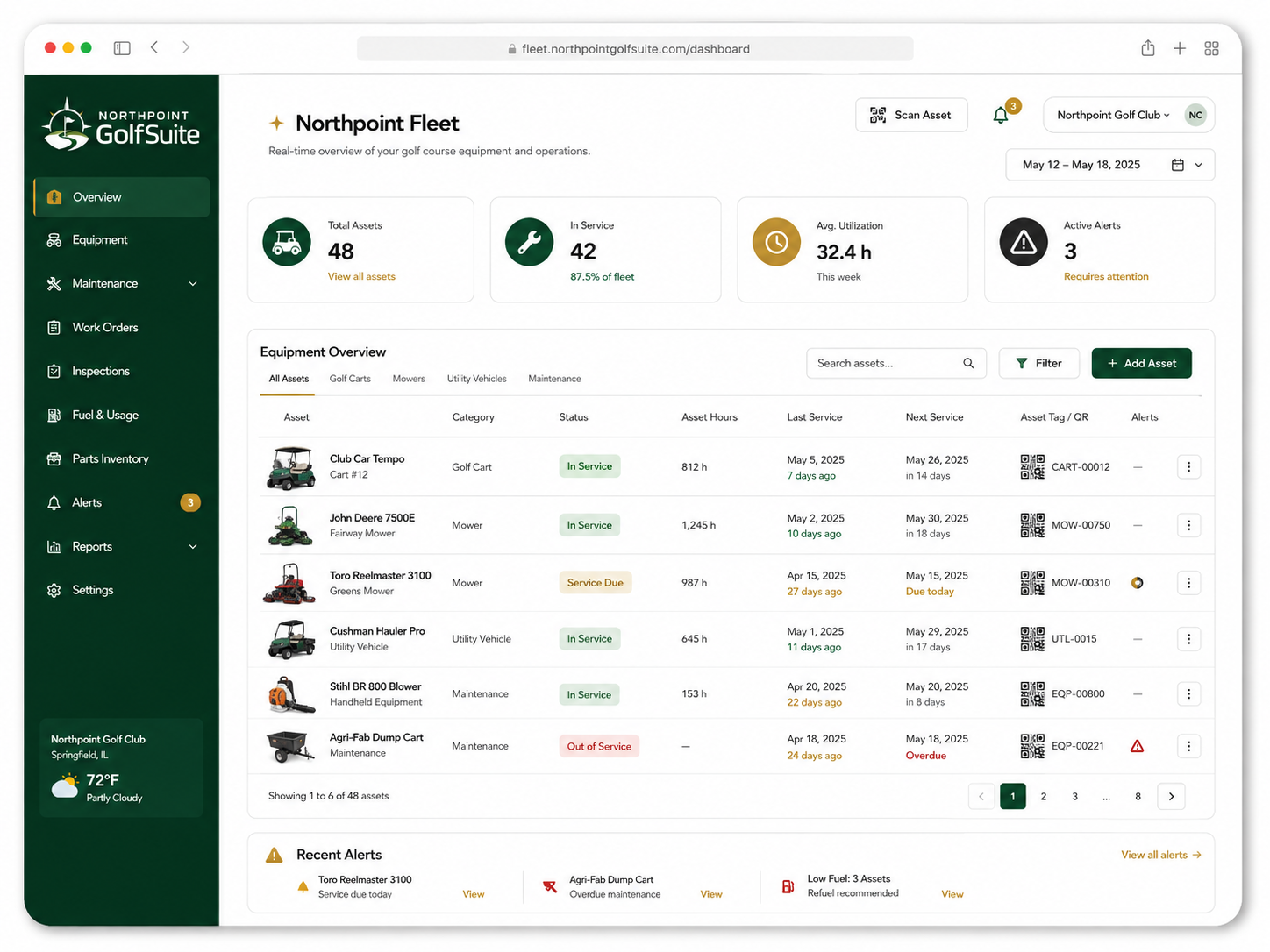Click the search magnifier icon
Image resolution: width=1270 pixels, height=952 pixels.
pos(968,363)
